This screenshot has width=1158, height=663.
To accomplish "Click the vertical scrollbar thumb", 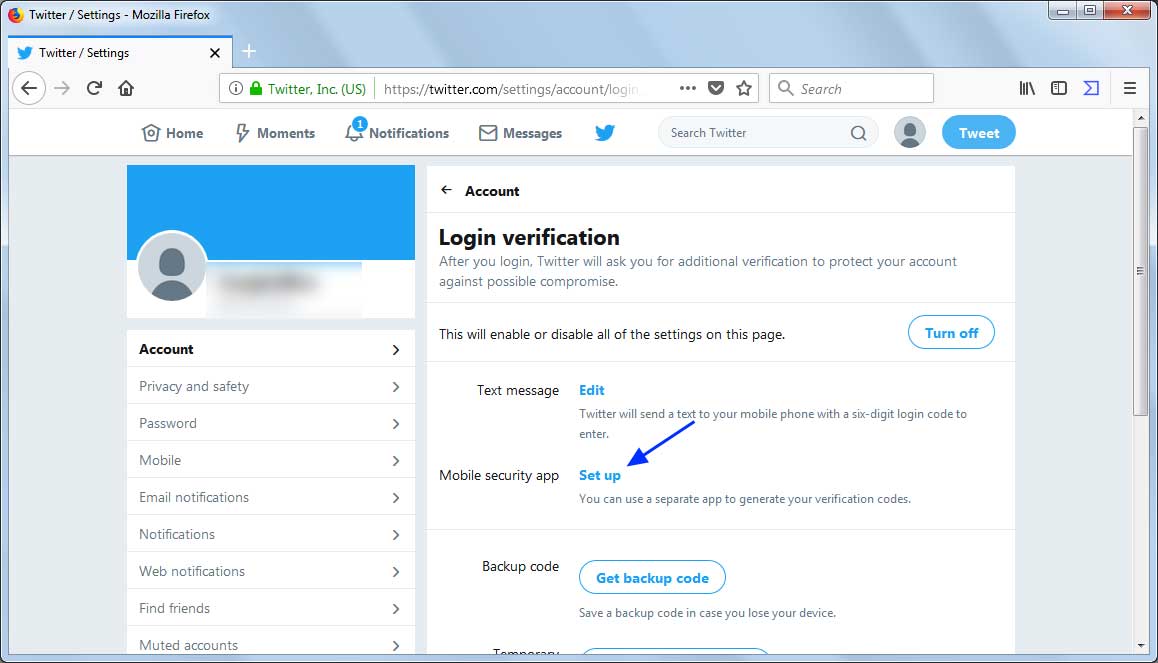I will pyautogui.click(x=1140, y=272).
